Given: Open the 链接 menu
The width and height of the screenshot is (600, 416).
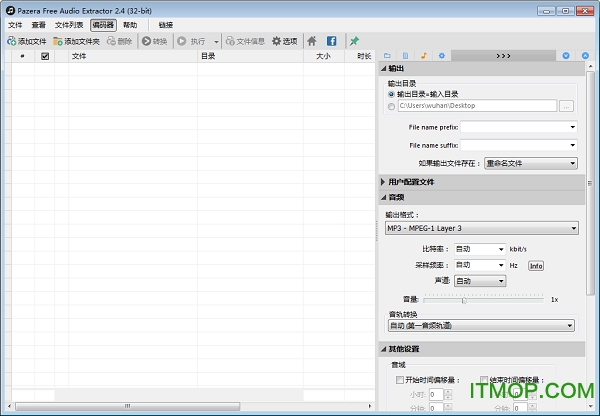Looking at the screenshot, I should pyautogui.click(x=166, y=25).
